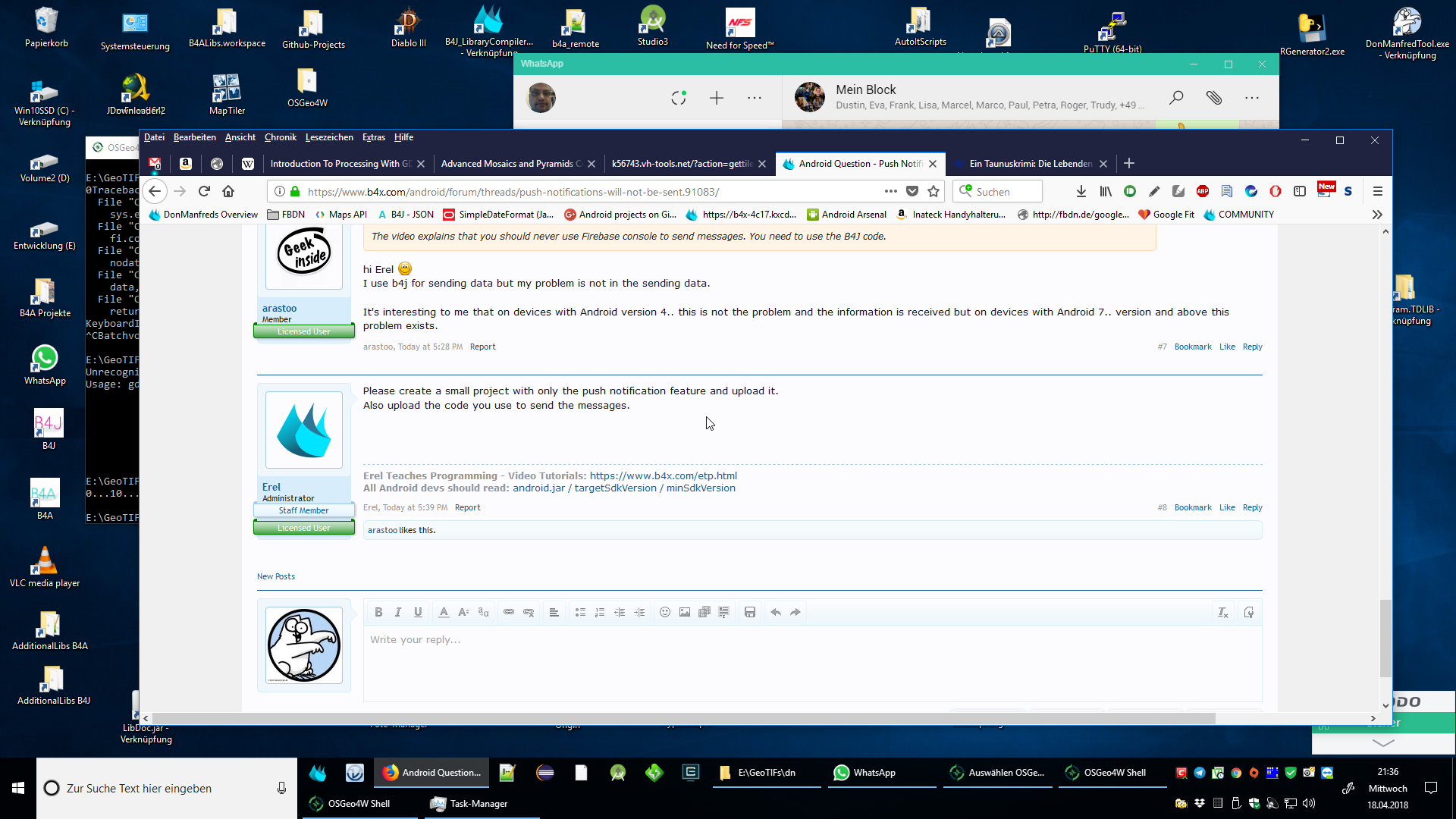Toggle bold formatting in reply editor
1456x819 pixels.
point(378,612)
